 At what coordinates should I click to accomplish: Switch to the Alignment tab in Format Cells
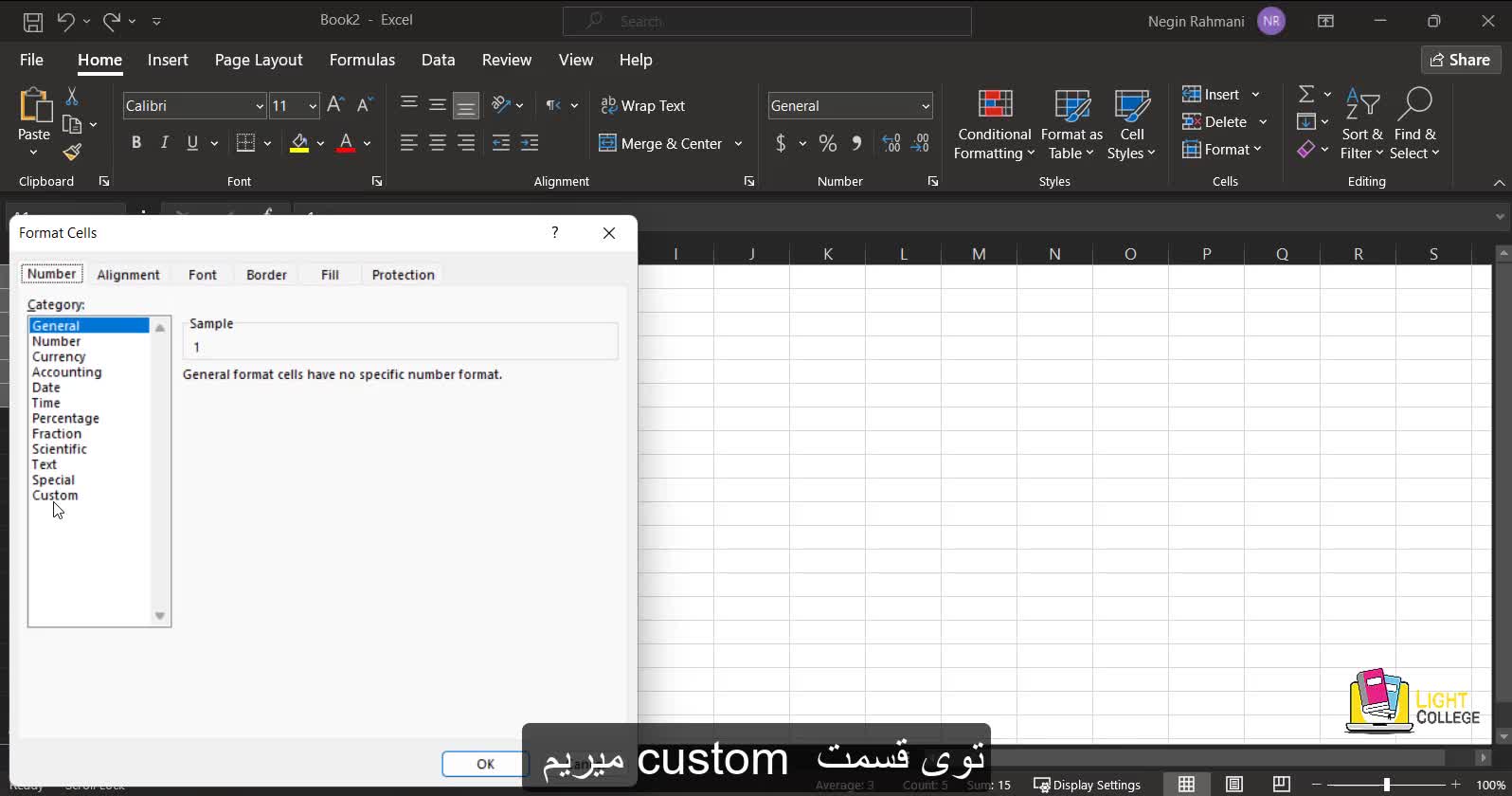[128, 275]
